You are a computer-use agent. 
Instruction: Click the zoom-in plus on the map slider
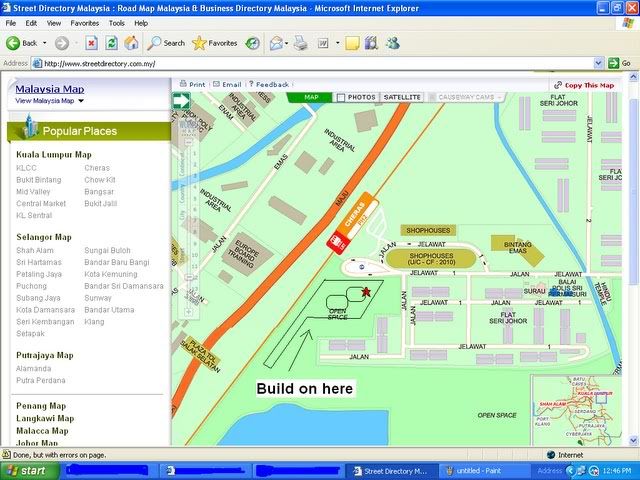pyautogui.click(x=189, y=311)
